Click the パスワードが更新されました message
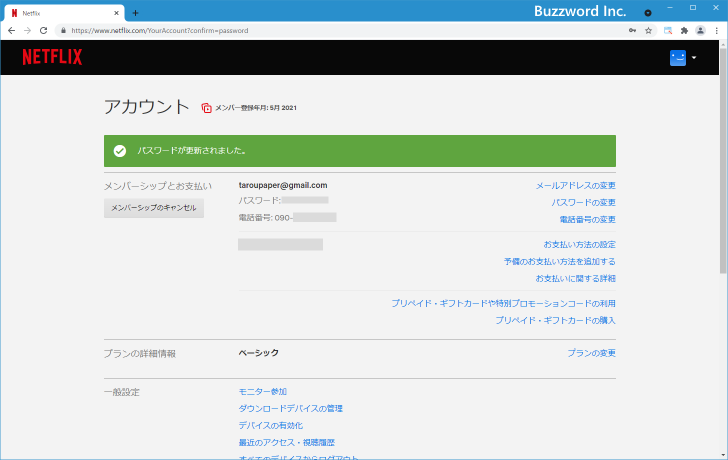Screen dimensions: 728x460 [192, 151]
